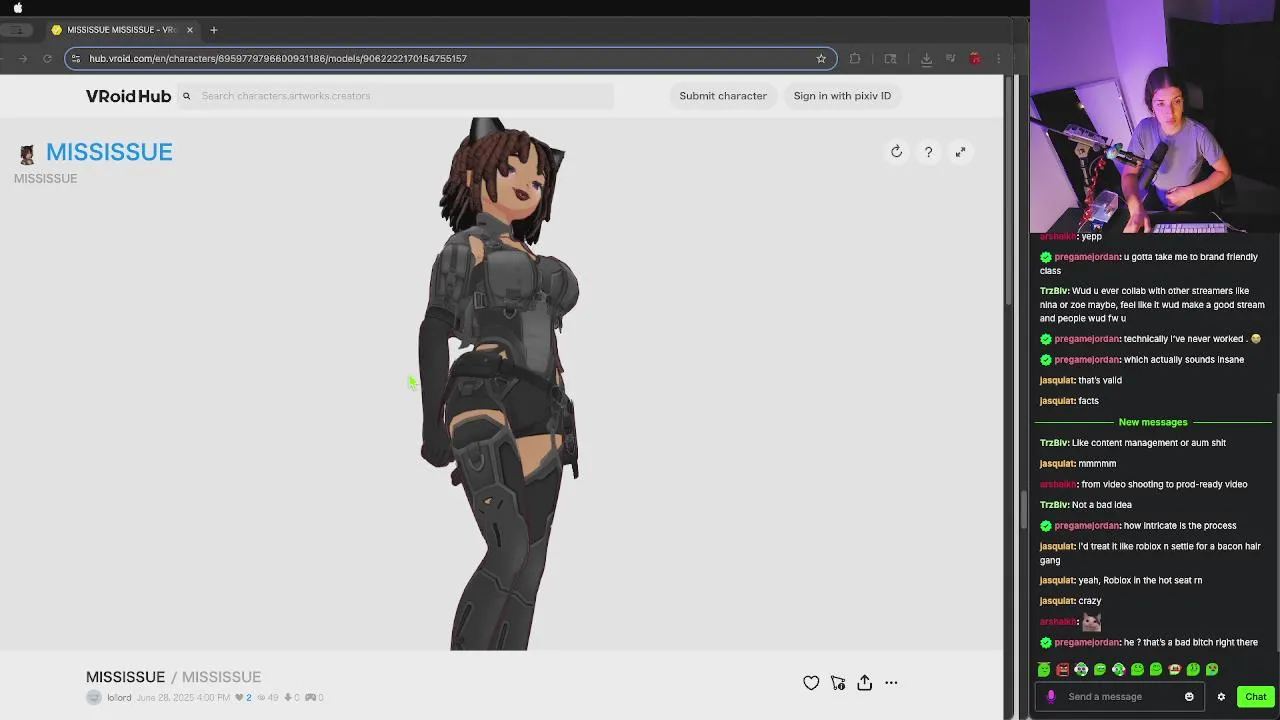
Task: Focus the Send a message field
Action: pos(1118,697)
